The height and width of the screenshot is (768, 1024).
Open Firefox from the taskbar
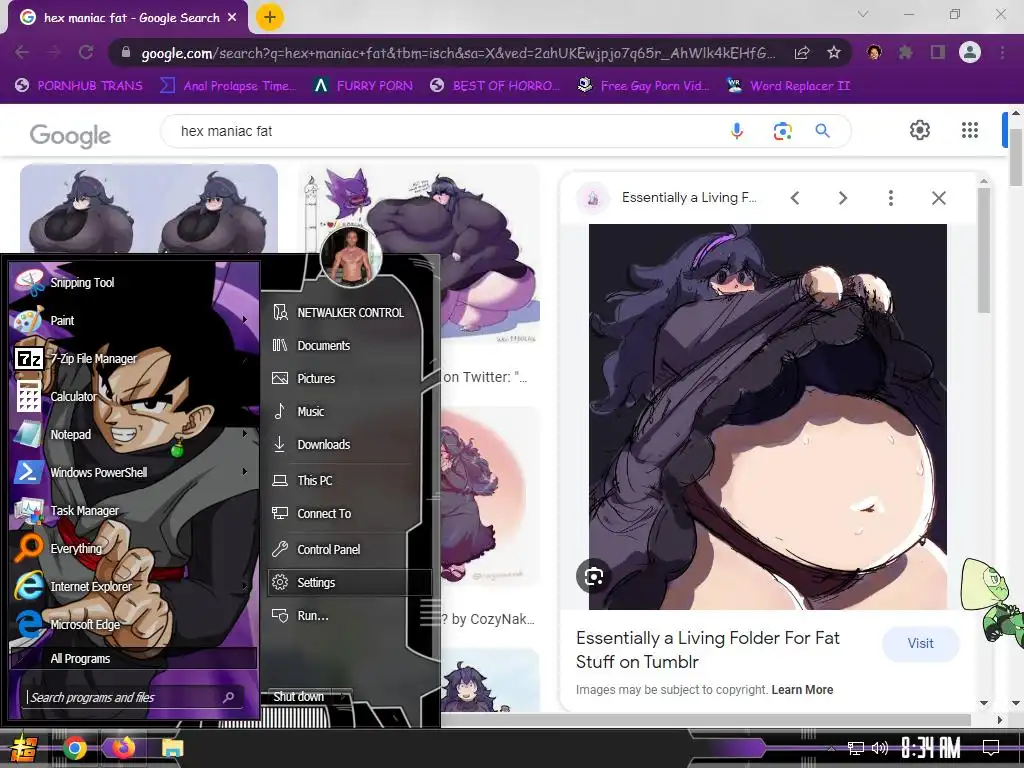(123, 748)
